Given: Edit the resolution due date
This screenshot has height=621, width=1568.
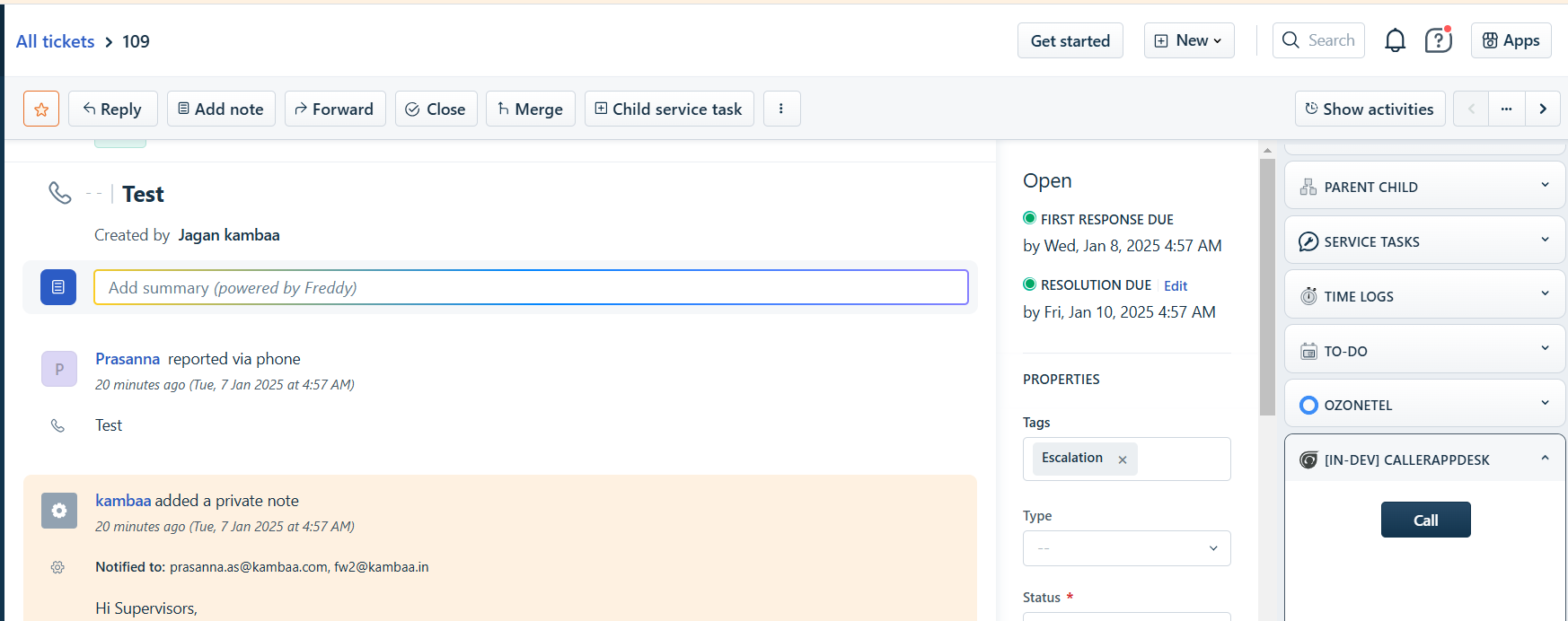Looking at the screenshot, I should click(1175, 285).
